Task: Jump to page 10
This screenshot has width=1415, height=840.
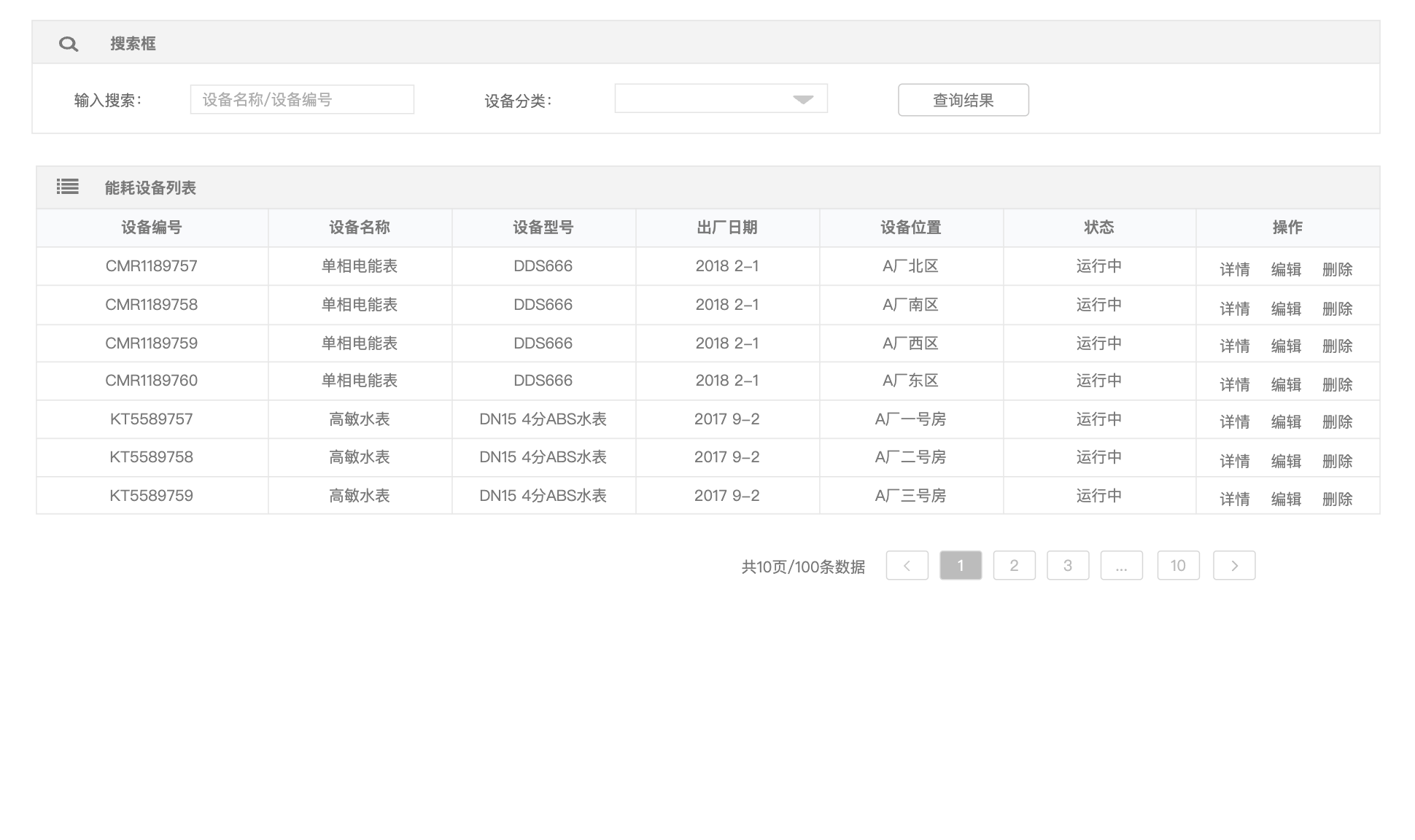Action: 1178,566
